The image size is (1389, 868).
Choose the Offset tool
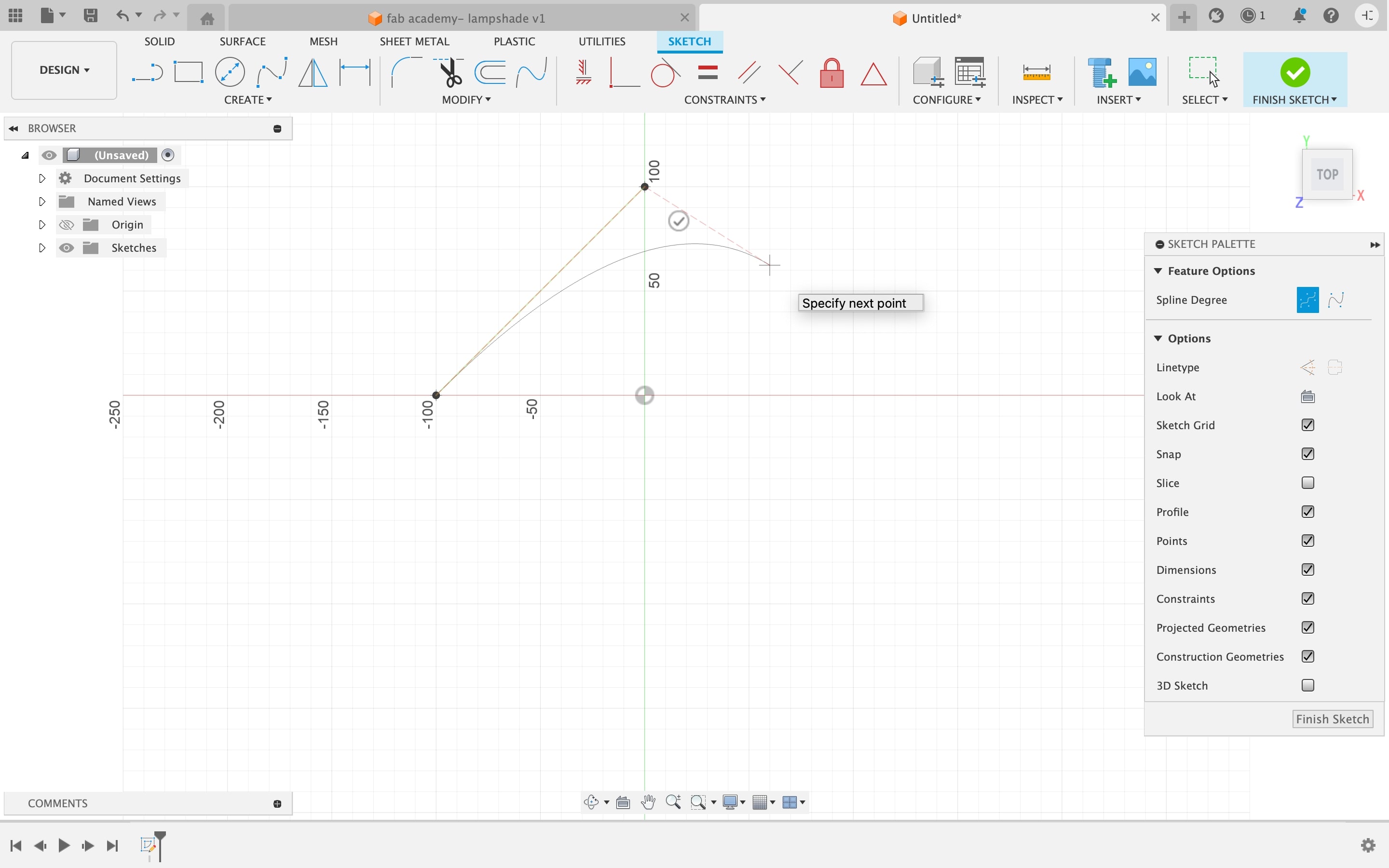(490, 72)
